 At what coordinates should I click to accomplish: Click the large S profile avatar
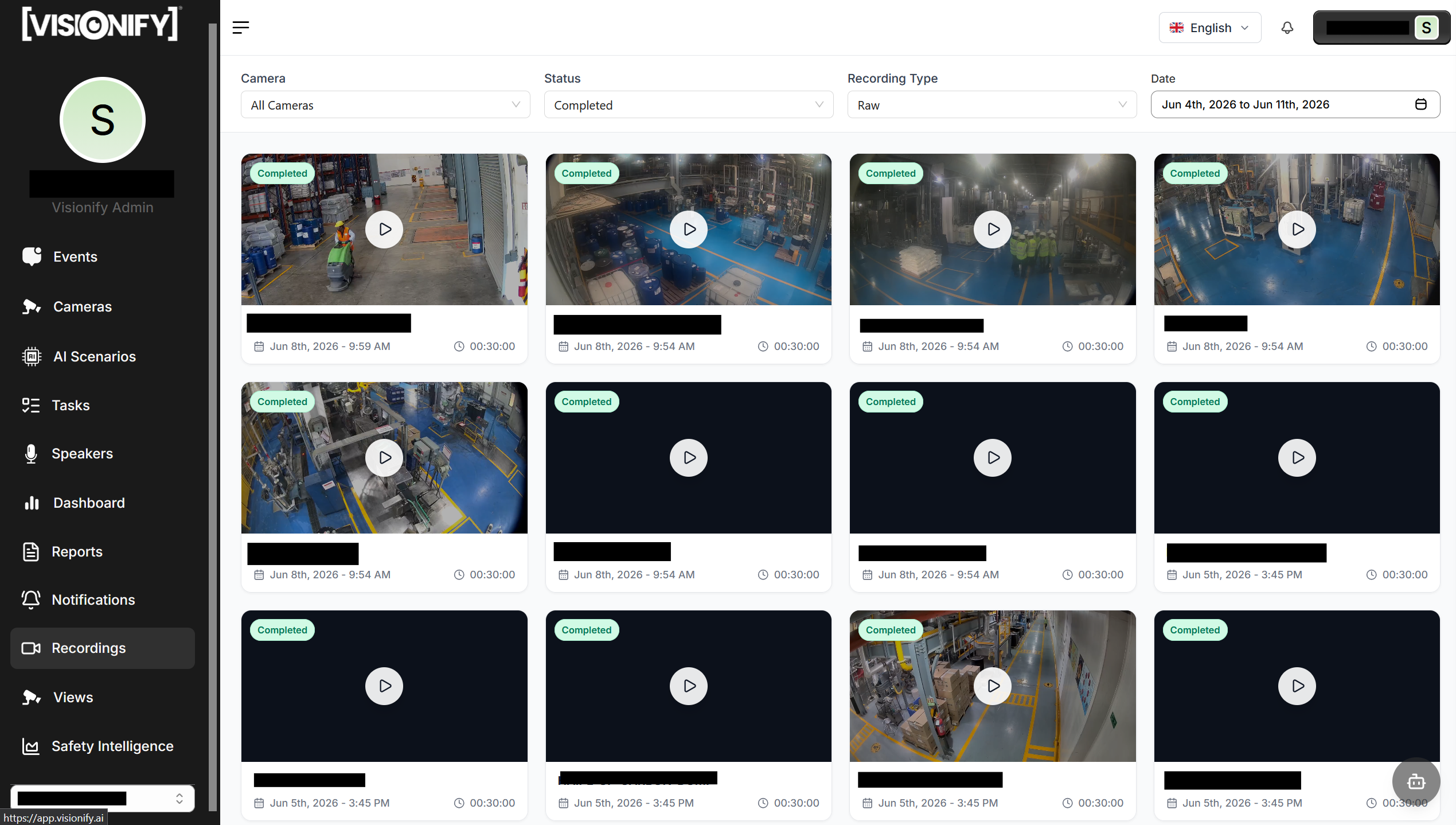(x=103, y=120)
